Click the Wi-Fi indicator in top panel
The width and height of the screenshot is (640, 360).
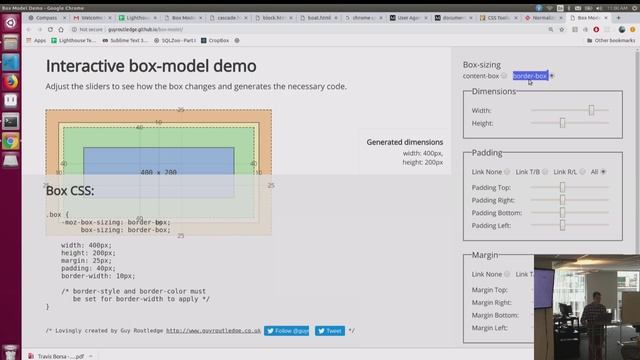coord(549,8)
